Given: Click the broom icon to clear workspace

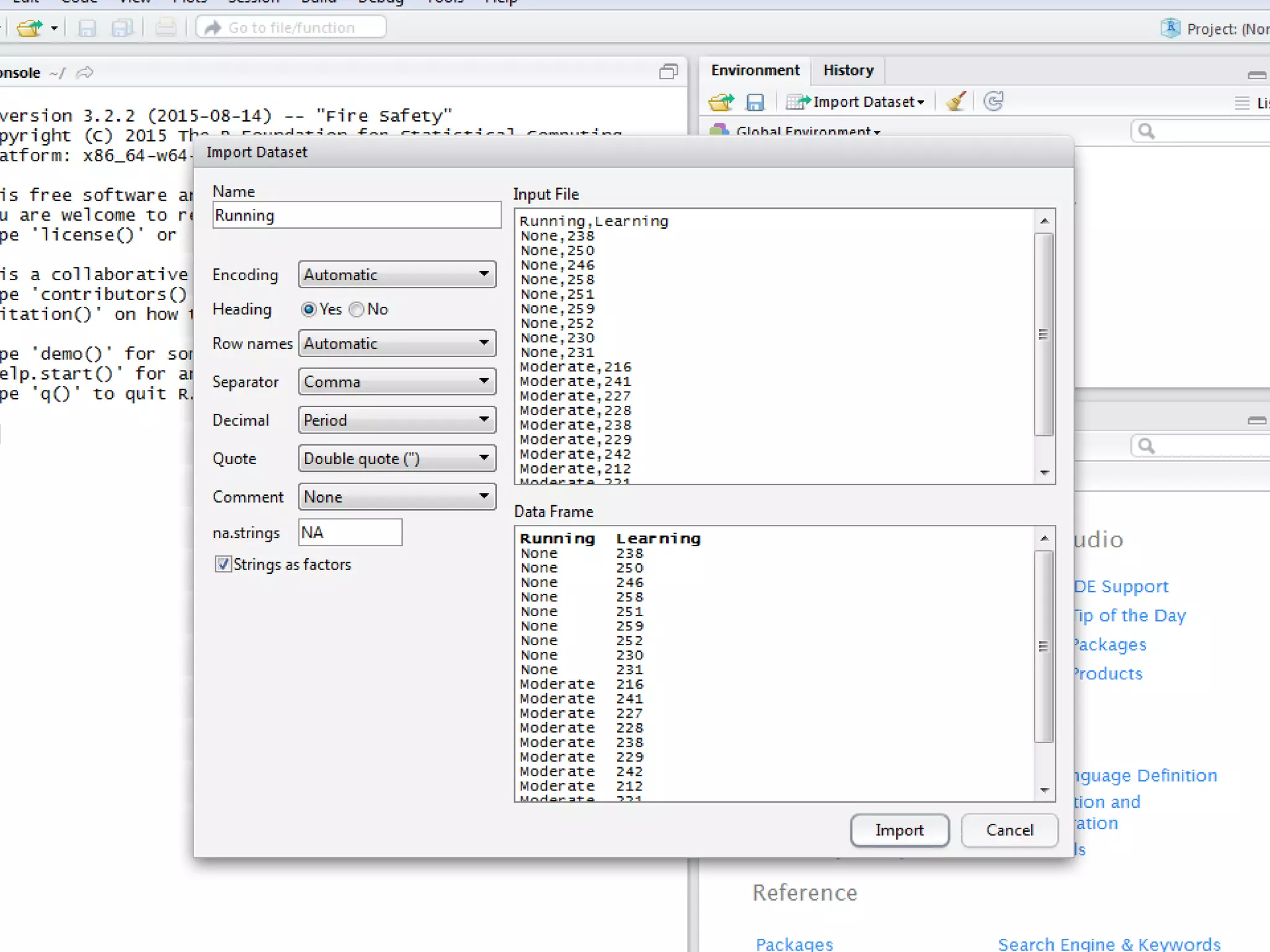Looking at the screenshot, I should [x=956, y=102].
